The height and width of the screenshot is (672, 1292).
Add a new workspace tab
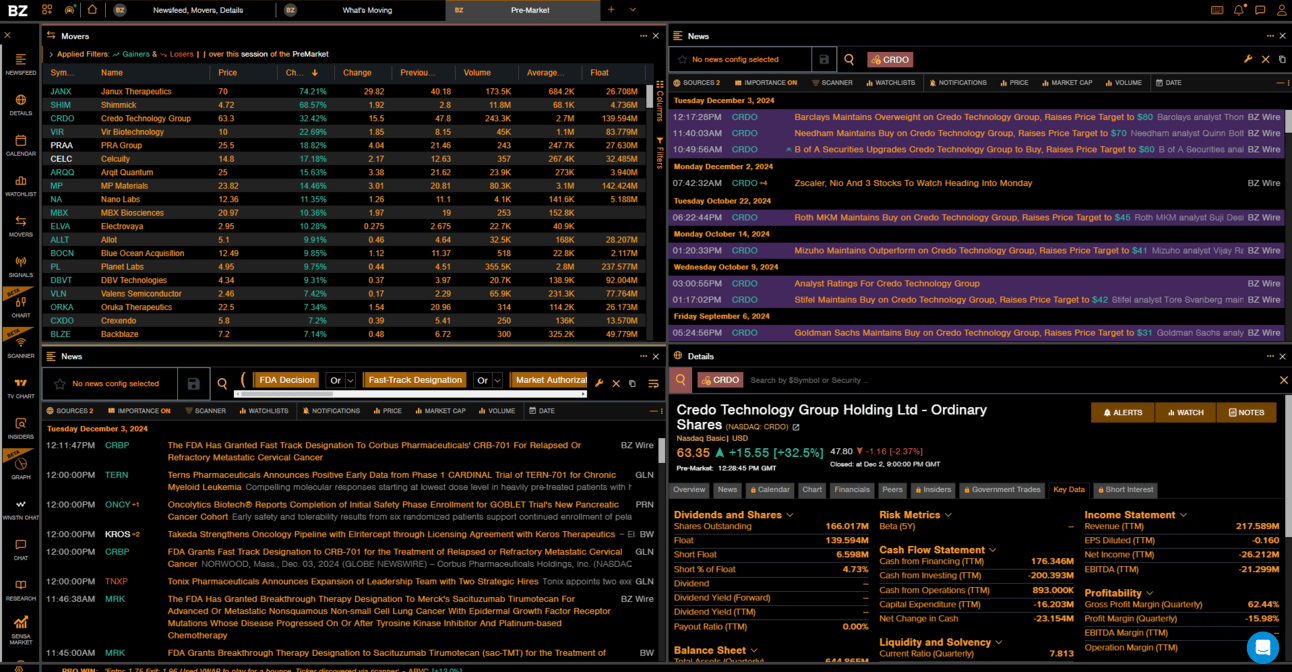[x=611, y=10]
